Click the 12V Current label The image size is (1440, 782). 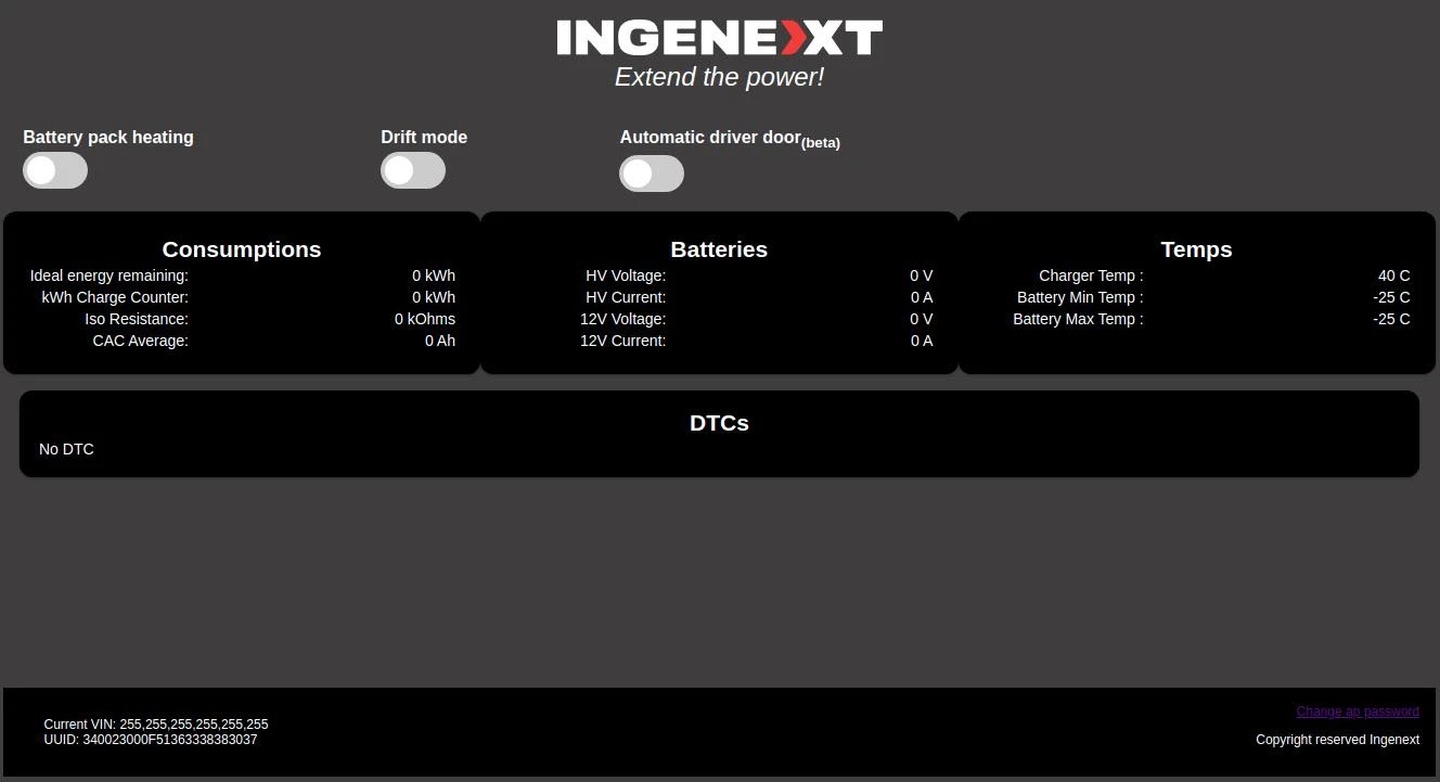click(x=623, y=341)
